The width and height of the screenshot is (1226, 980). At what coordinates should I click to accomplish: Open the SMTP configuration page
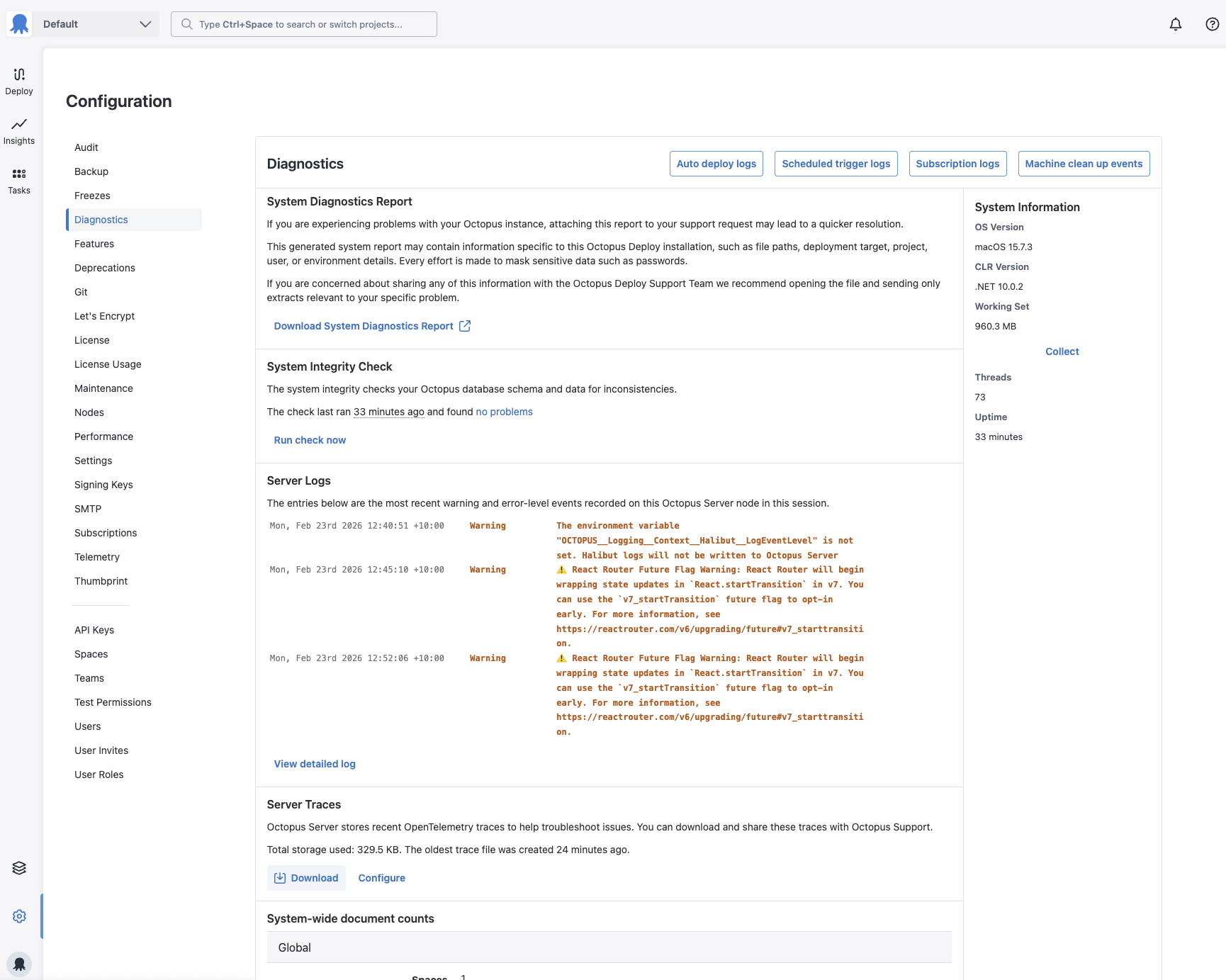click(87, 508)
